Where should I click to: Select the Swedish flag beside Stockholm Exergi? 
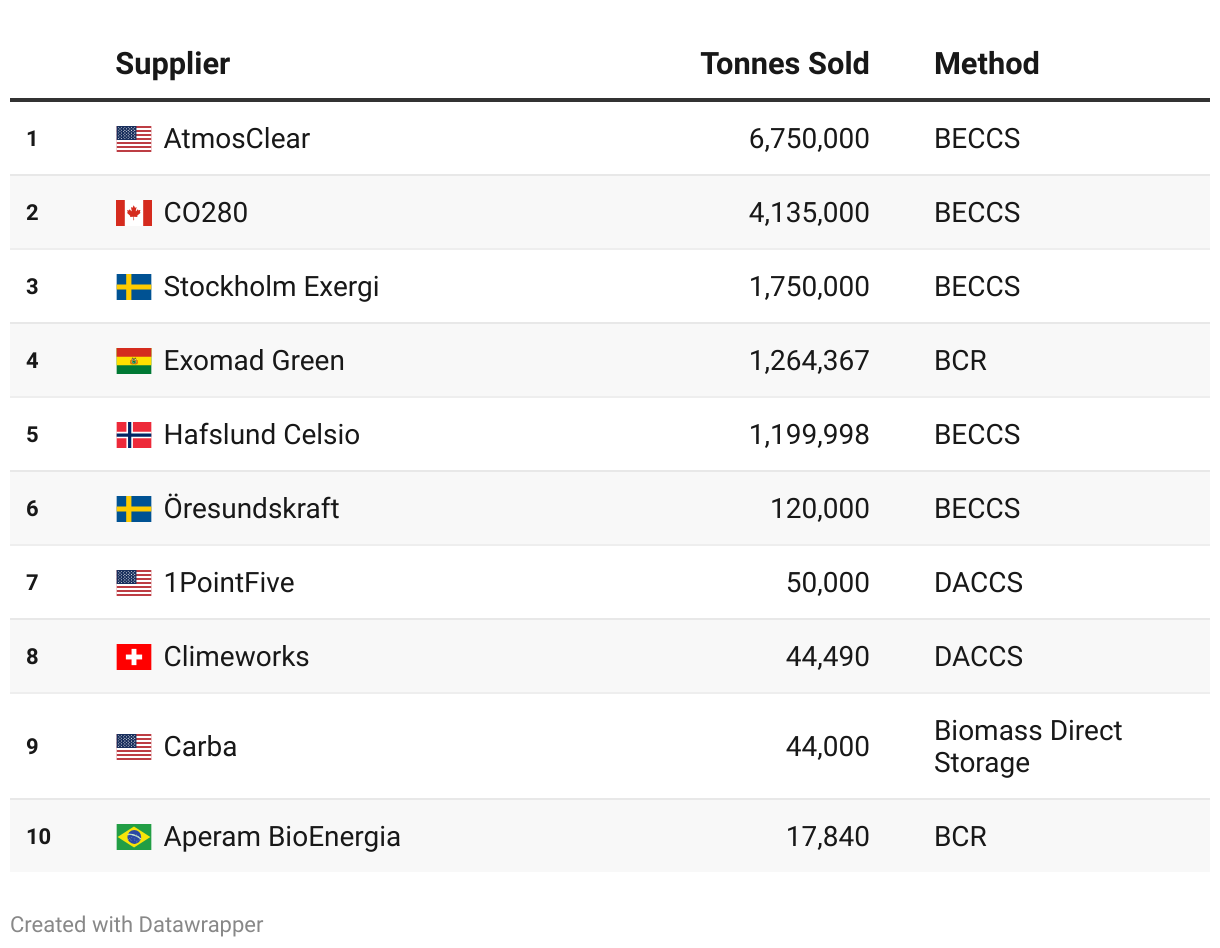[x=134, y=287]
